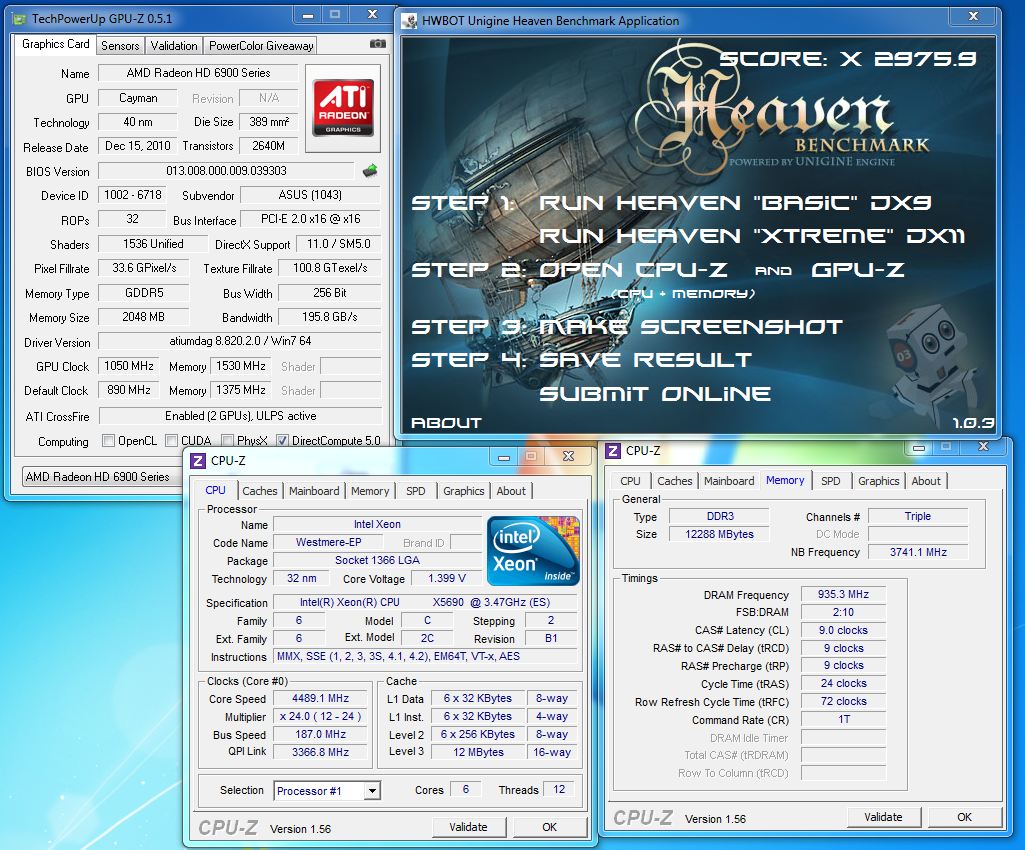Click the Driver Version field in GPU-Z

tap(240, 341)
